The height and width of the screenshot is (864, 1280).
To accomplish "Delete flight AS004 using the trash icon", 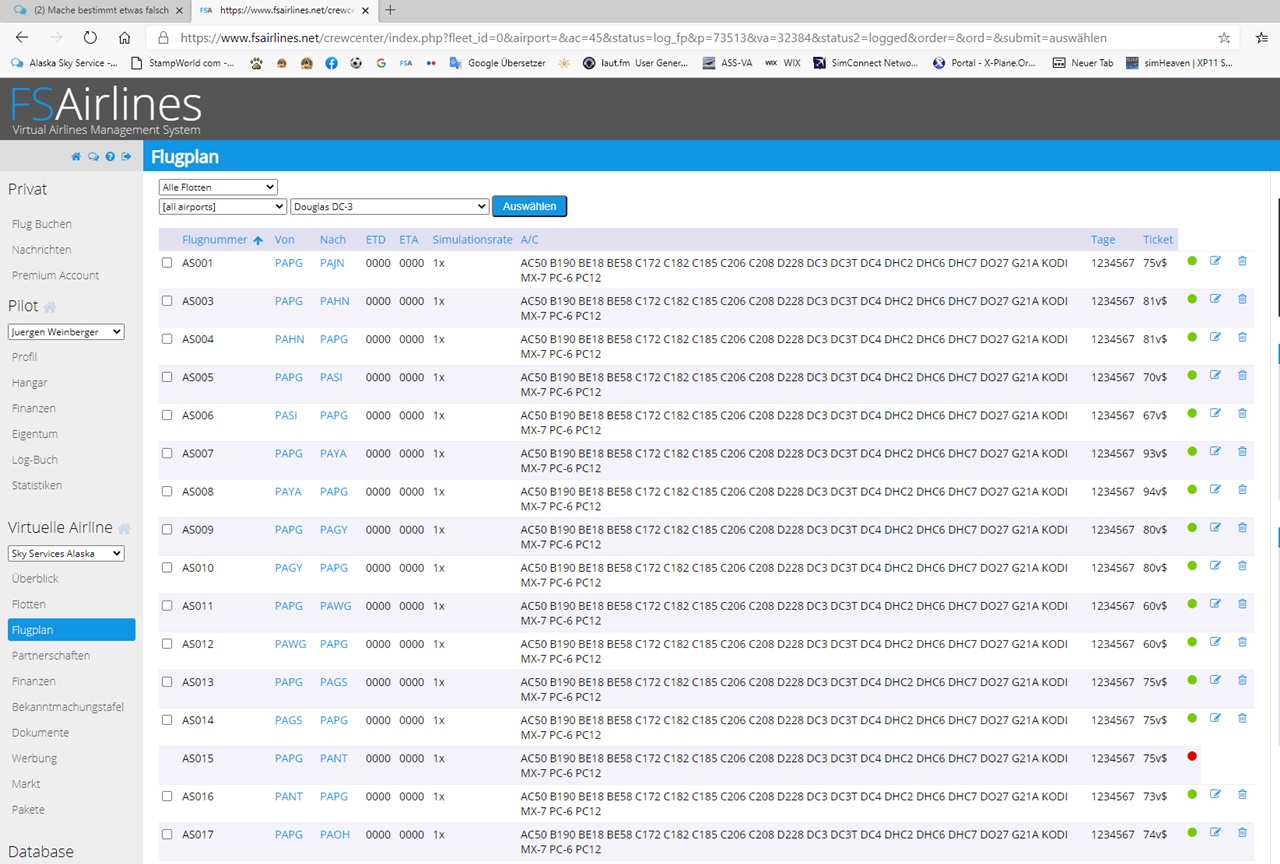I will pyautogui.click(x=1242, y=337).
